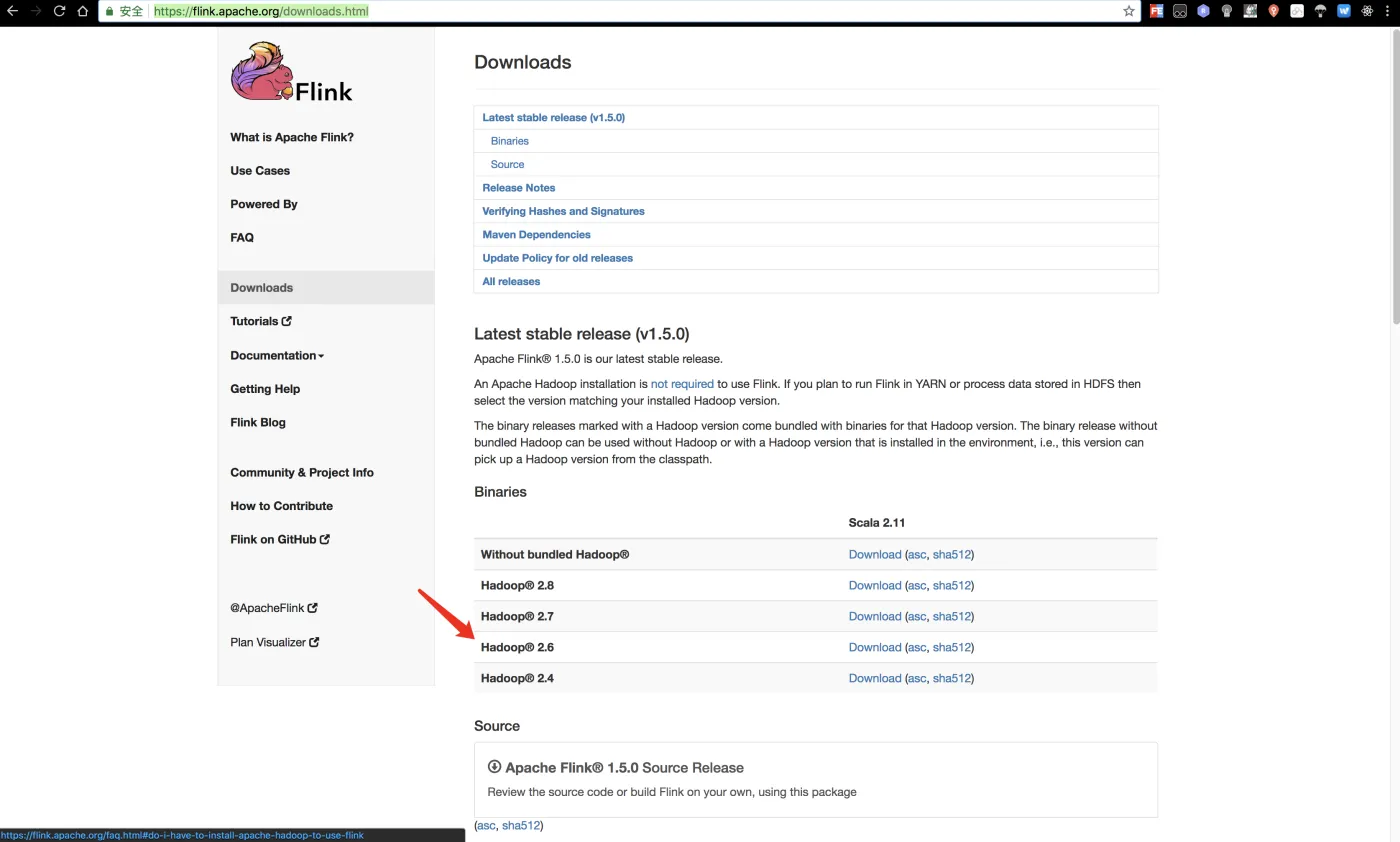
Task: Visit the @ApacheFlink Twitter link
Action: (x=274, y=607)
